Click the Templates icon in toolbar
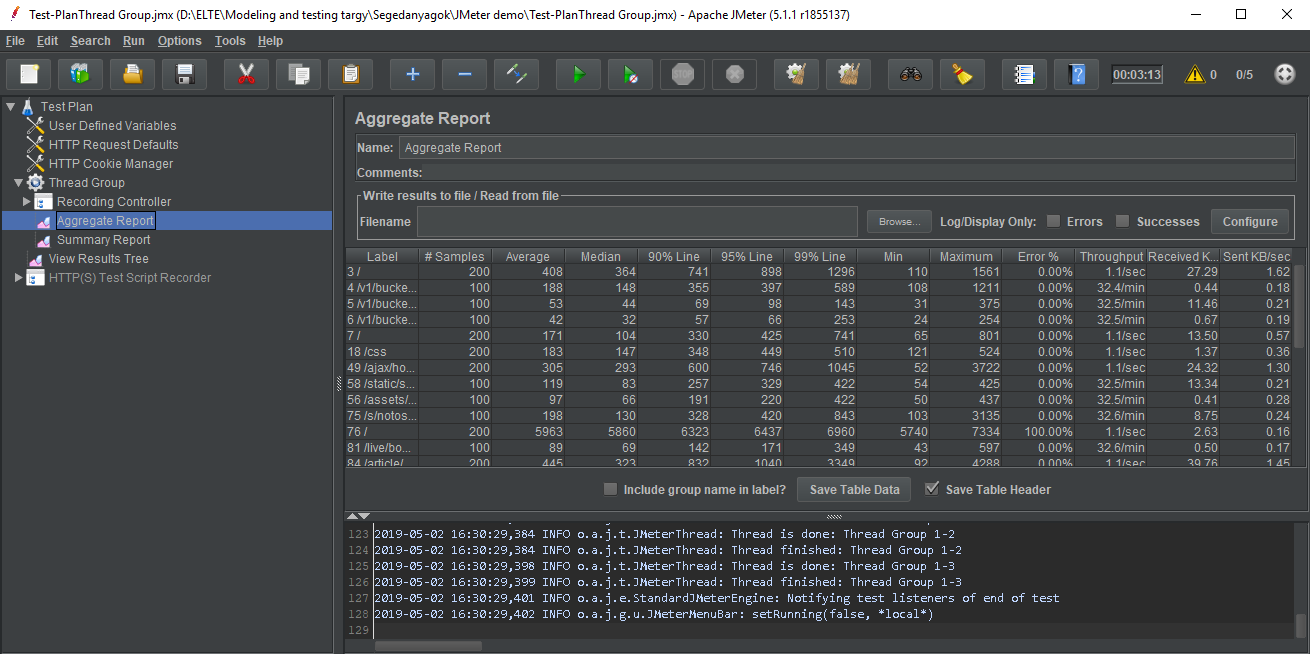Viewport: 1310px width, 654px height. coord(80,74)
